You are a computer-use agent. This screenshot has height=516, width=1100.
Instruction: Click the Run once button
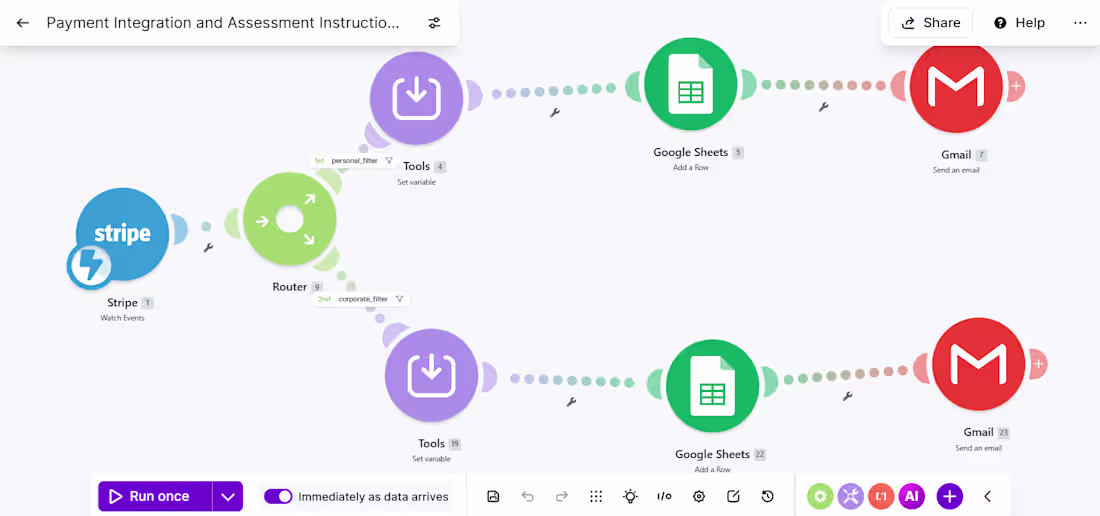coord(155,496)
